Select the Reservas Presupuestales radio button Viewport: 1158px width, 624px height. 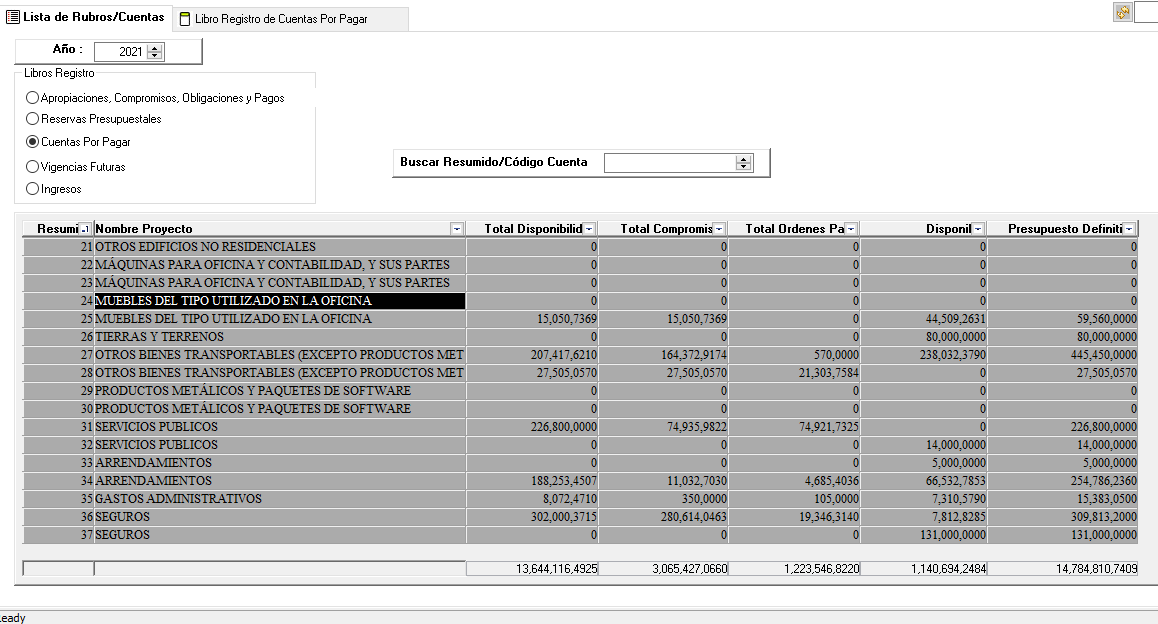[x=33, y=119]
